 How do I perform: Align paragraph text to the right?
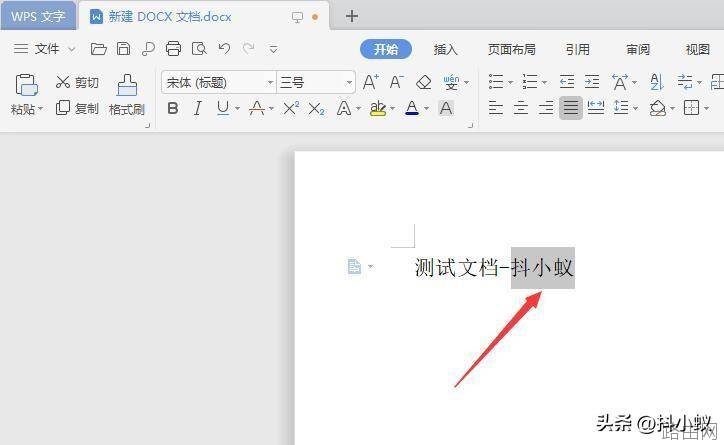pos(546,108)
